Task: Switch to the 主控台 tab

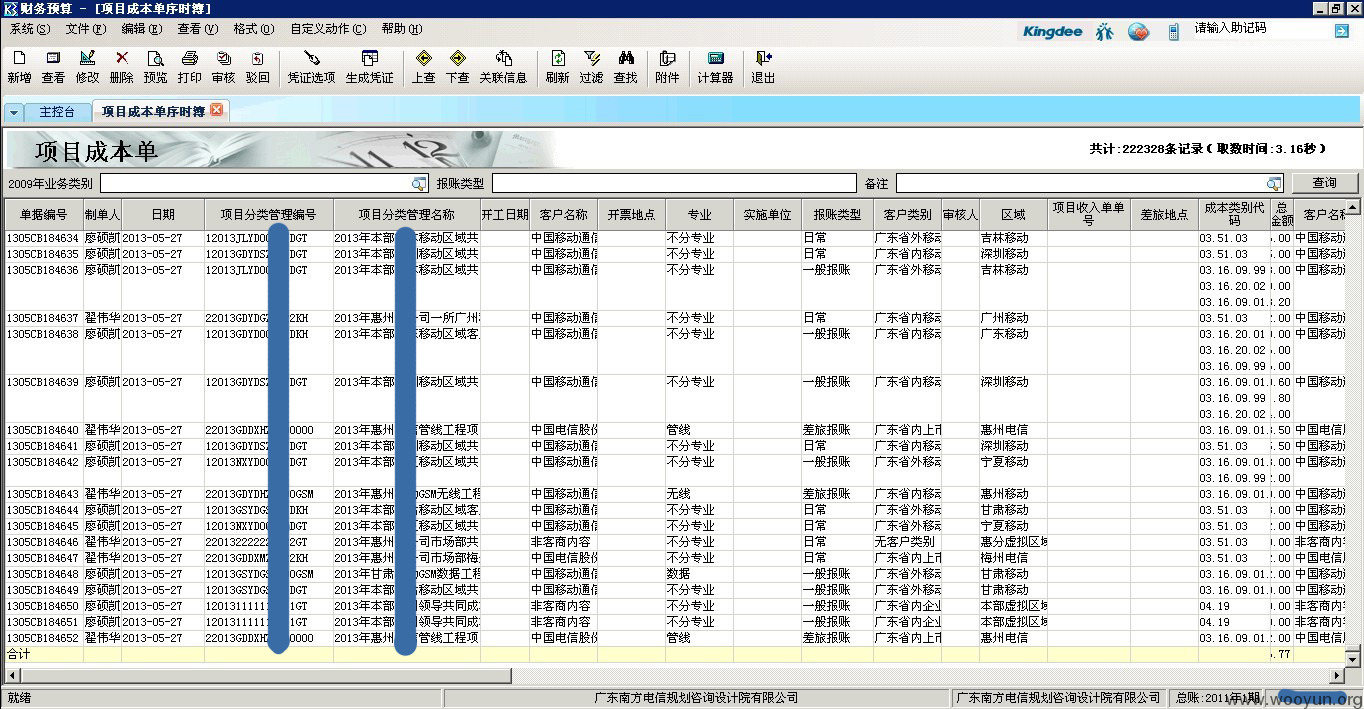Action: point(57,112)
